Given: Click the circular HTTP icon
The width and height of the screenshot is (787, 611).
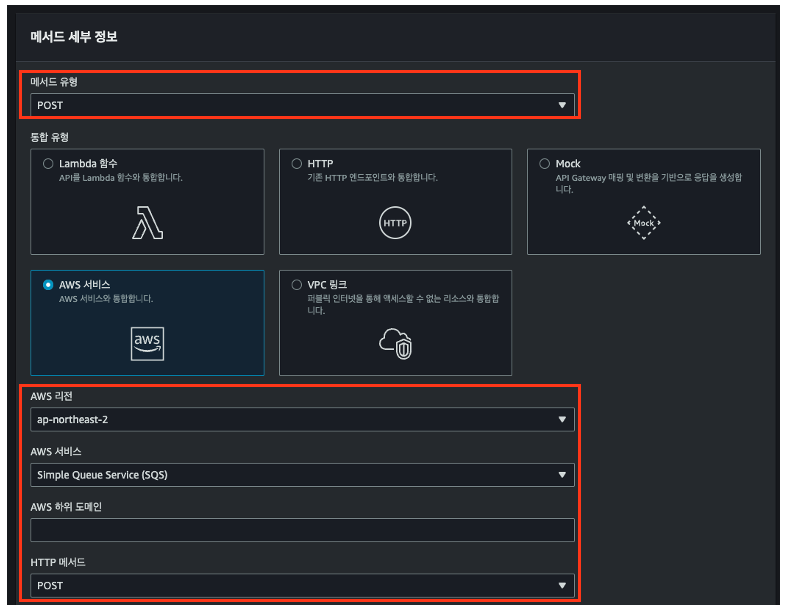Looking at the screenshot, I should tap(395, 222).
